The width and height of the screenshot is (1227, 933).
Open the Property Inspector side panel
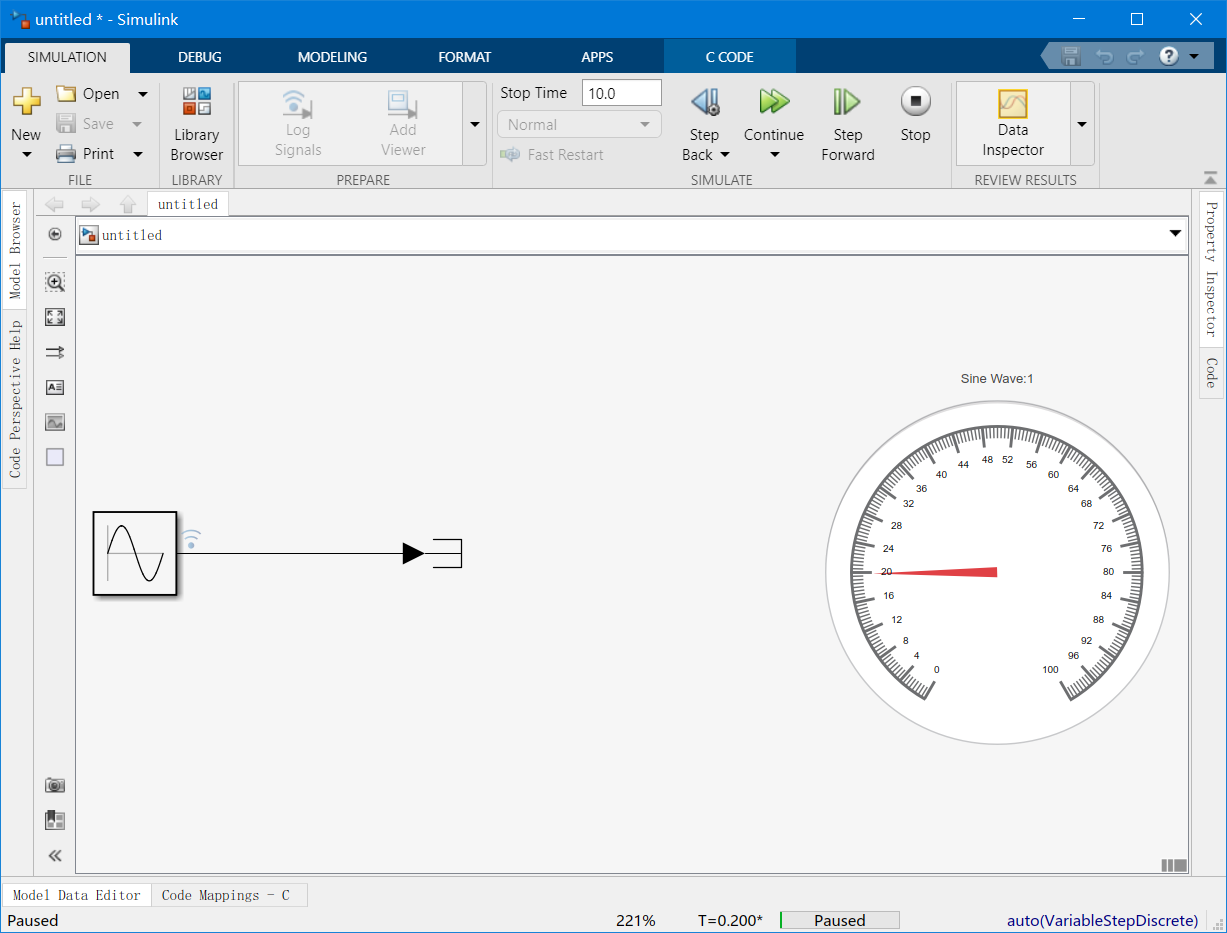pos(1210,268)
